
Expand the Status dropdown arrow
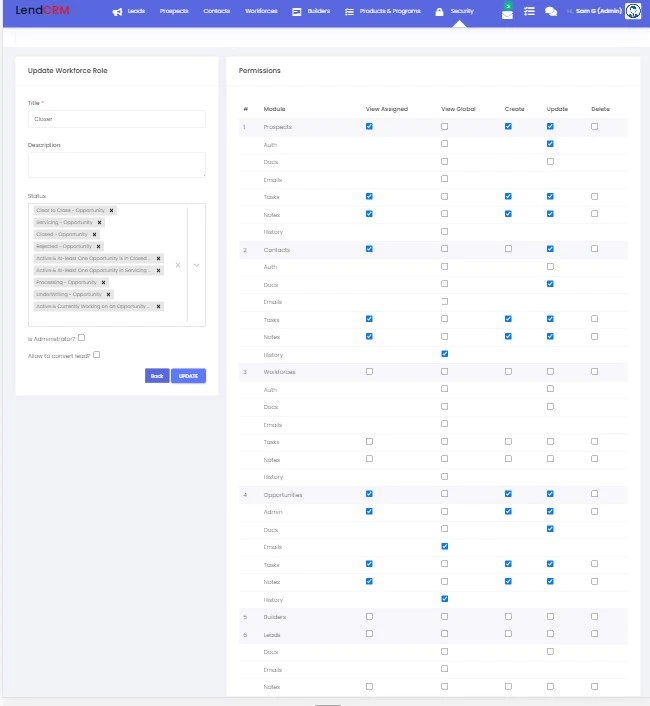(196, 265)
